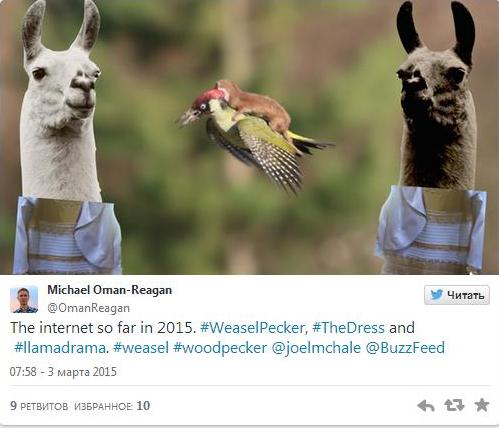The width and height of the screenshot is (499, 428).
Task: Follow the account via Читать button
Action: [x=457, y=295]
